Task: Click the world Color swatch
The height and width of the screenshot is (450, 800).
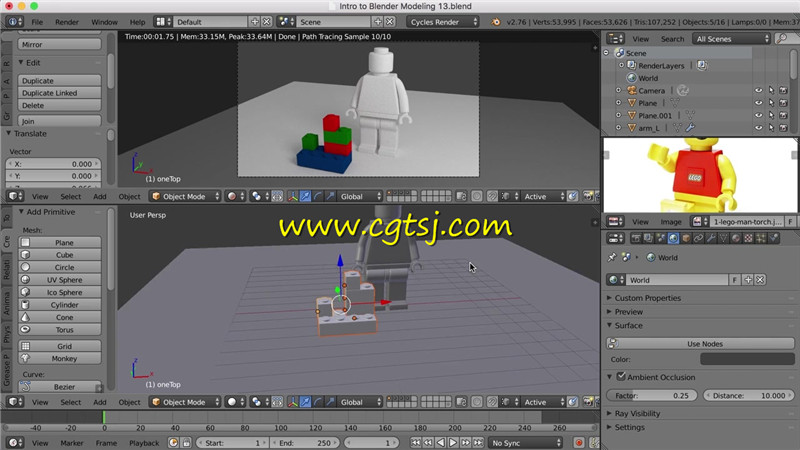Action: coord(747,359)
